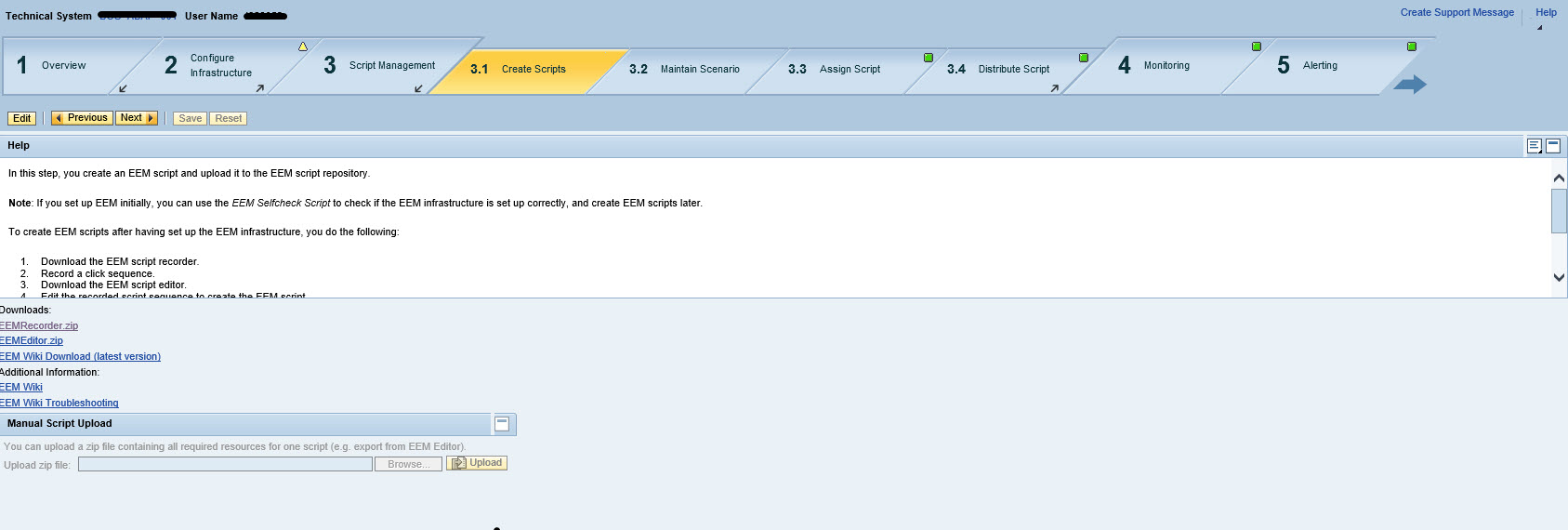
Task: Open EEM Wiki Download latest version link
Action: coord(80,356)
